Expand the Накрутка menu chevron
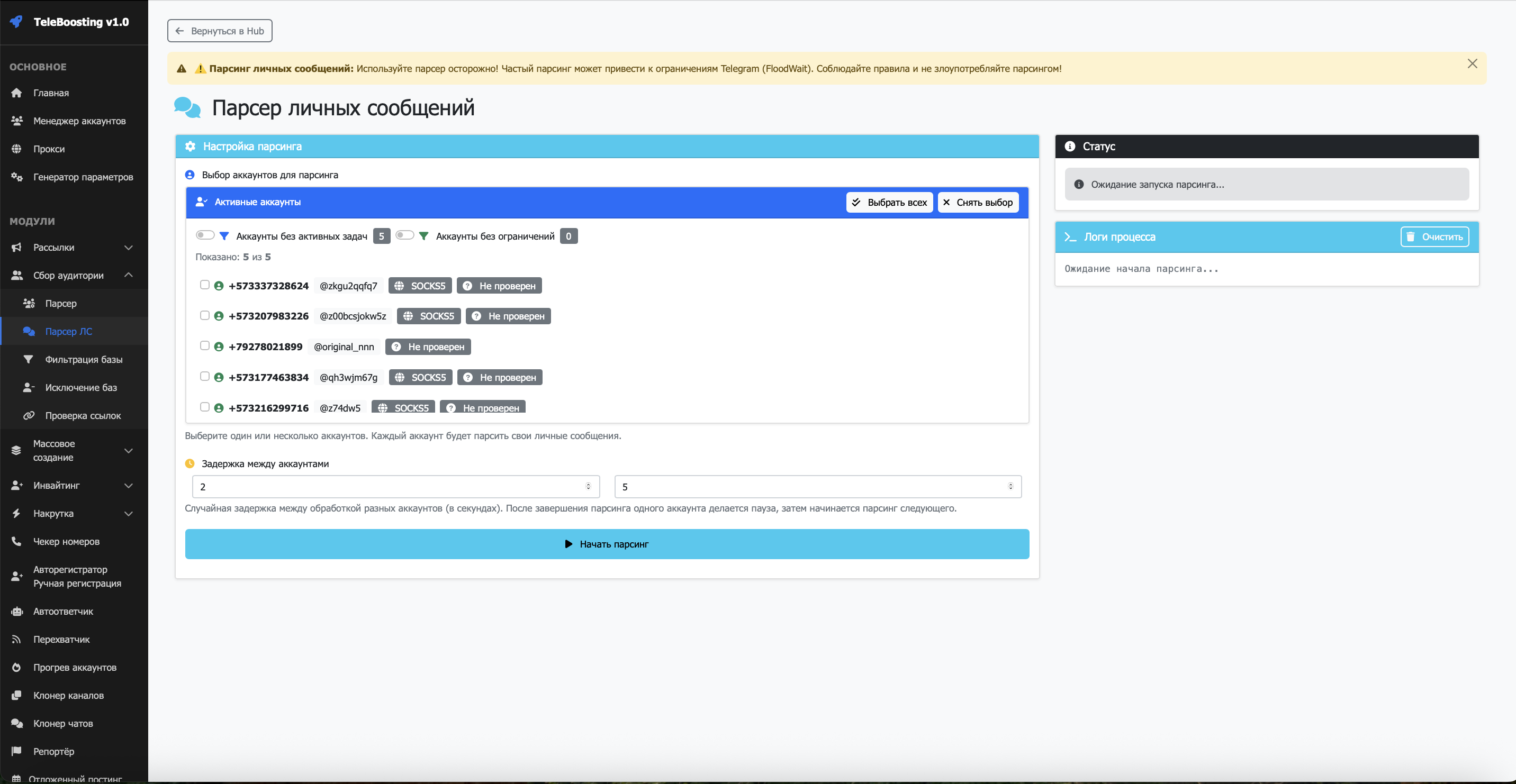This screenshot has height=784, width=1516. [128, 514]
